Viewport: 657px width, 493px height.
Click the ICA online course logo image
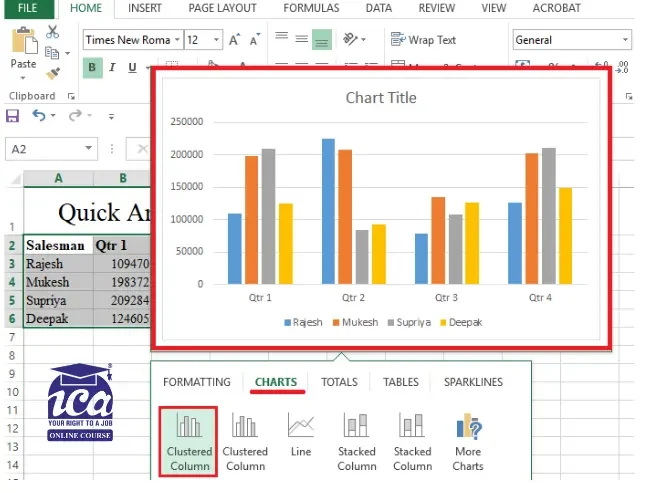coord(80,402)
